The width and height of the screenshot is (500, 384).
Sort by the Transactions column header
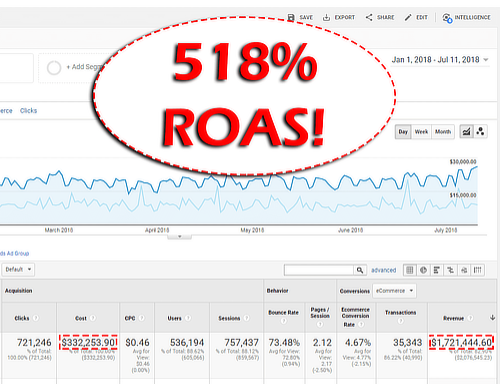(401, 313)
